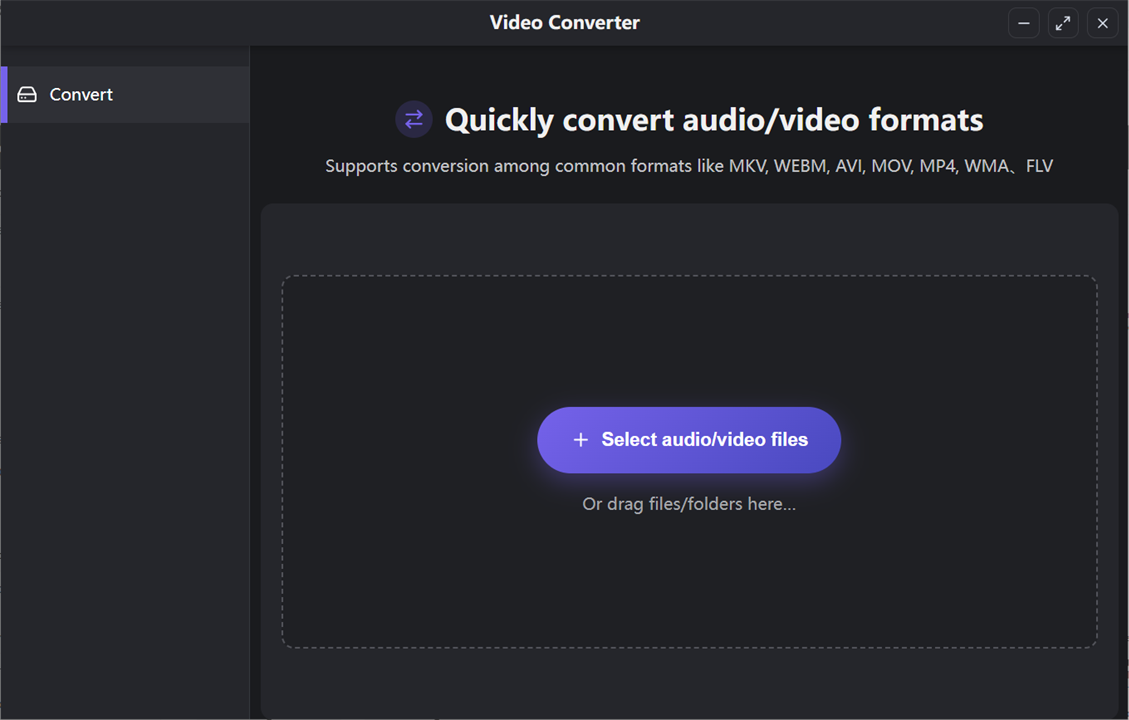Click the 'Quickly convert audio/video formats' heading
Viewport: 1129px width, 720px height.
714,120
